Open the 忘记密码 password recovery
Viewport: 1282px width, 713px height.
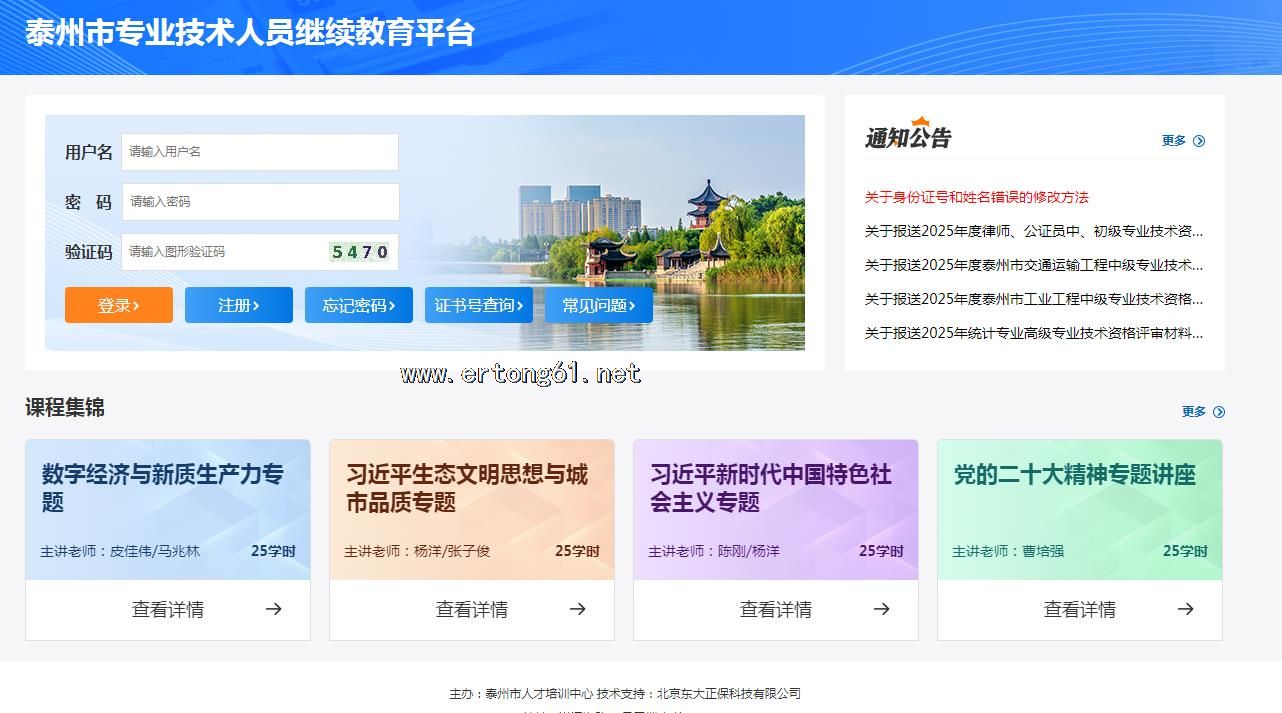click(359, 305)
